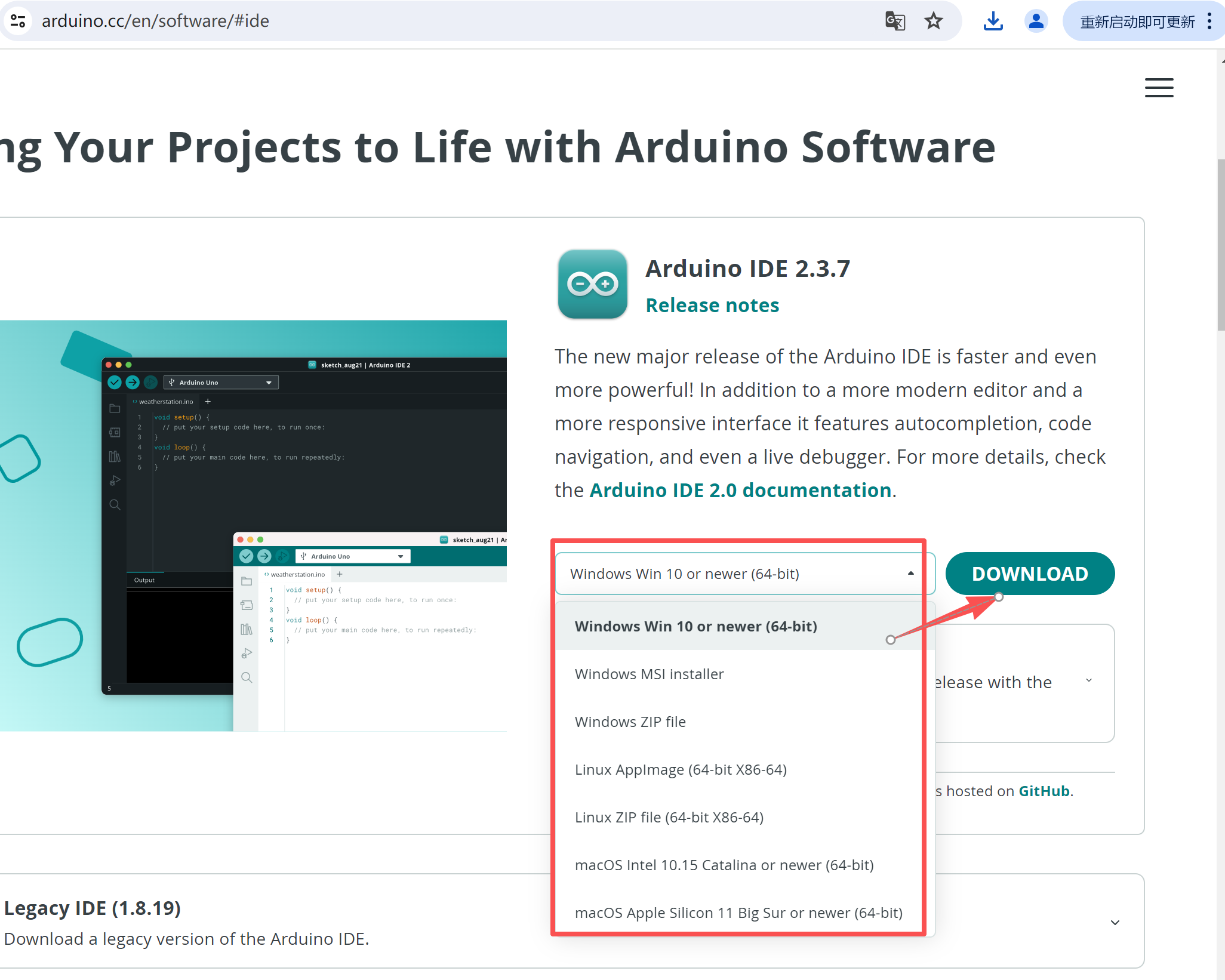Click the site information icon in address bar

(x=18, y=21)
